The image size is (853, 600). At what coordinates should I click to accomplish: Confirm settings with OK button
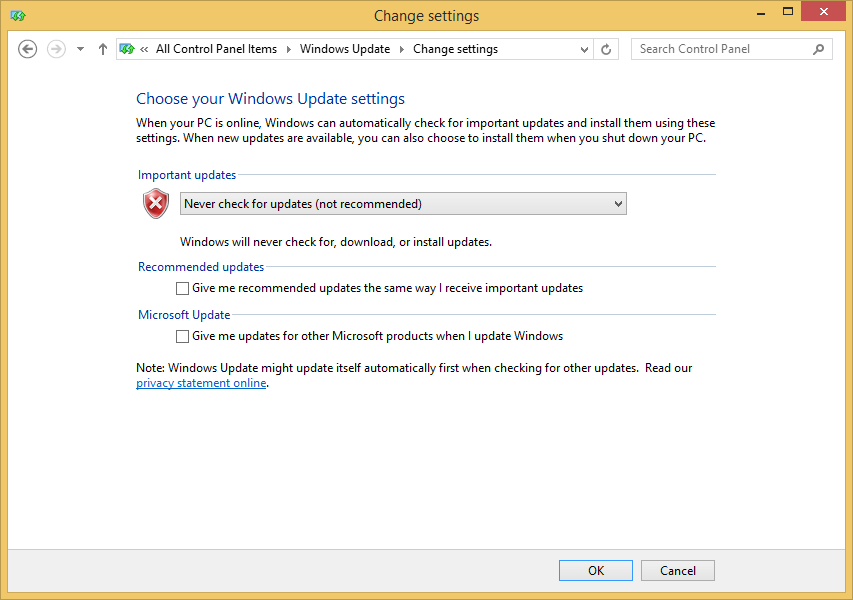coord(596,570)
